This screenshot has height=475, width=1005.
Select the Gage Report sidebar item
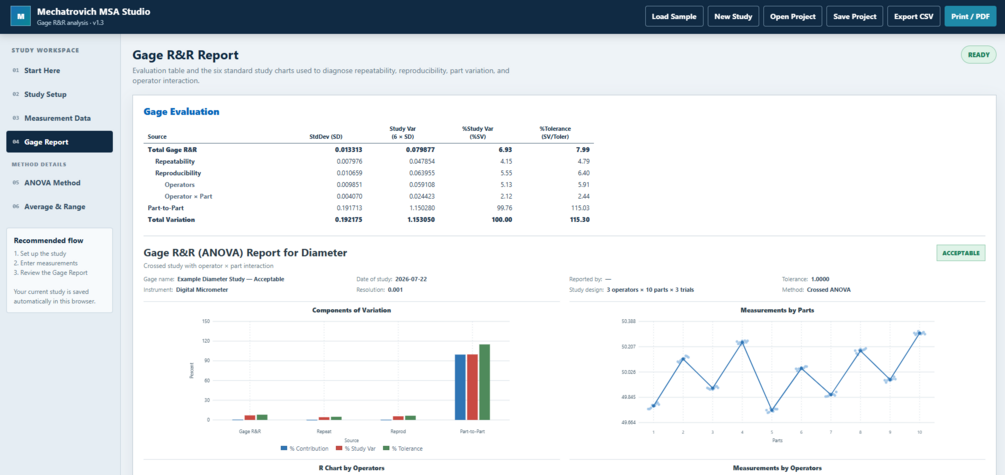(60, 142)
